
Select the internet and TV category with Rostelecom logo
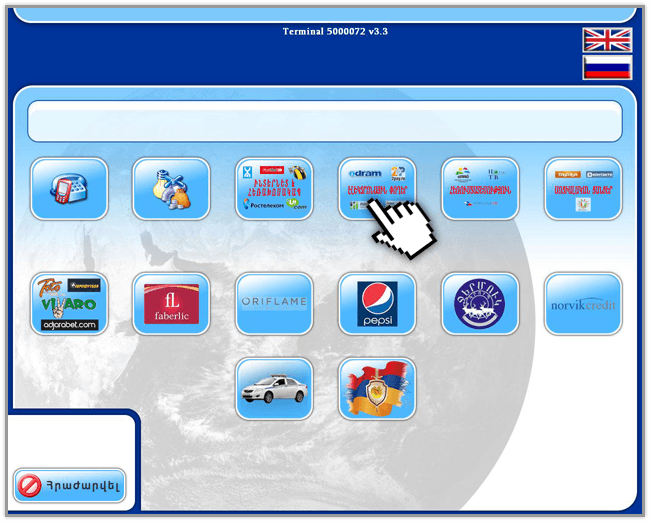pos(274,189)
